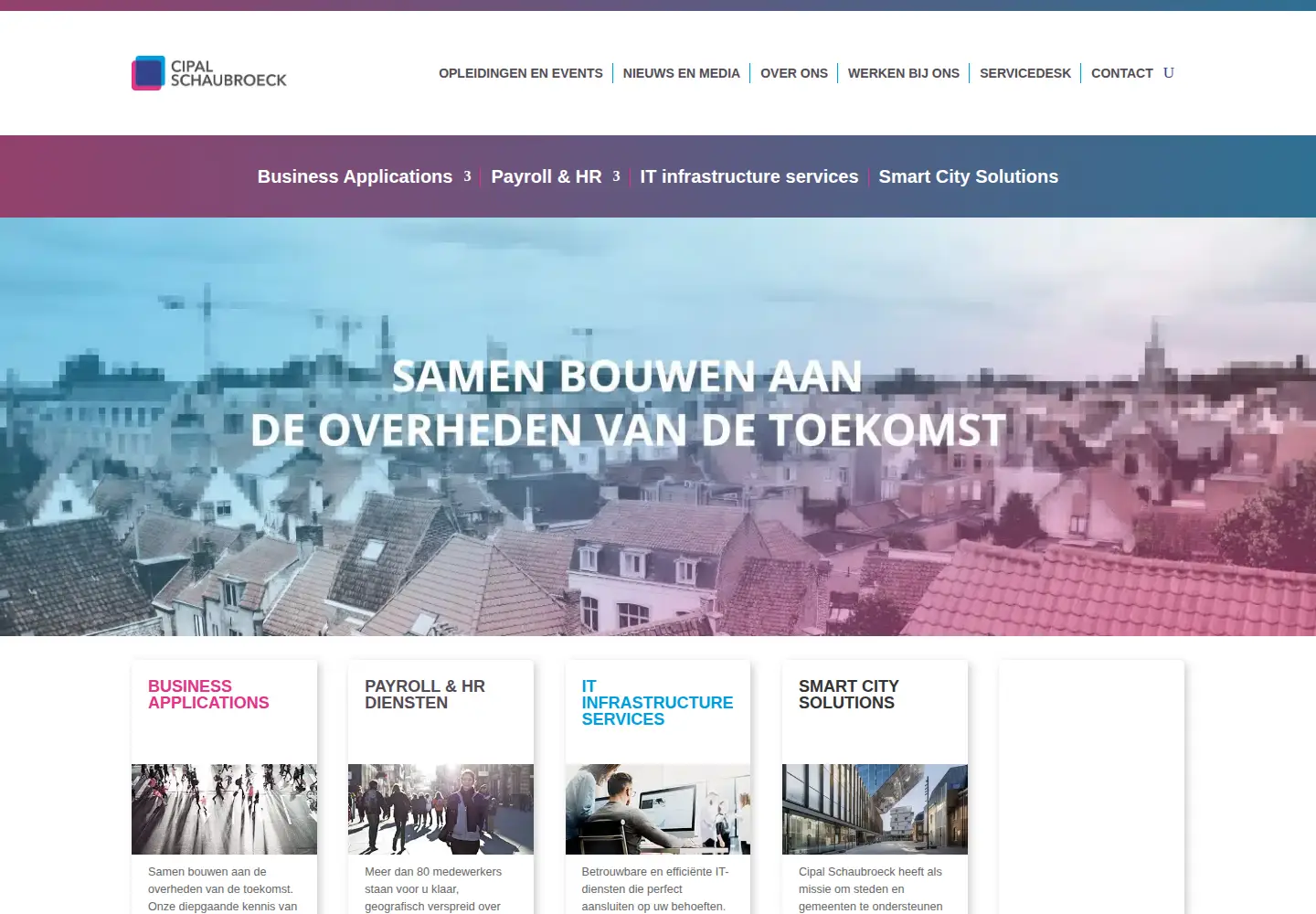The height and width of the screenshot is (914, 1316).
Task: Expand the Payroll & HR submenu arrow
Action: 616,176
